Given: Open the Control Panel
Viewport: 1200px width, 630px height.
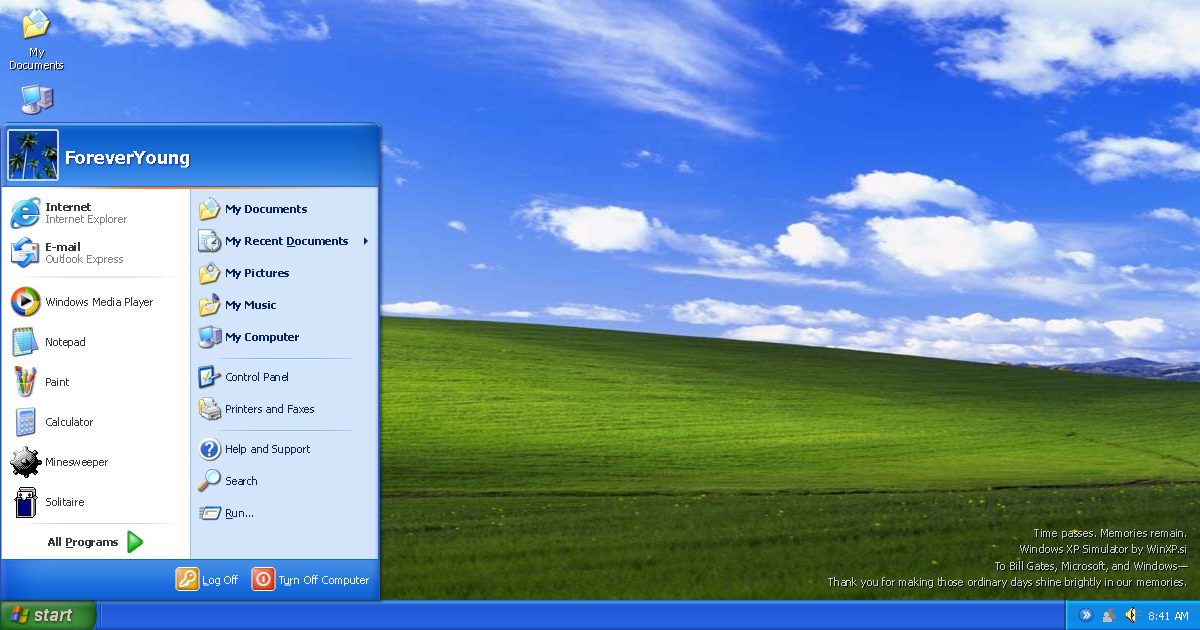Looking at the screenshot, I should (284, 377).
